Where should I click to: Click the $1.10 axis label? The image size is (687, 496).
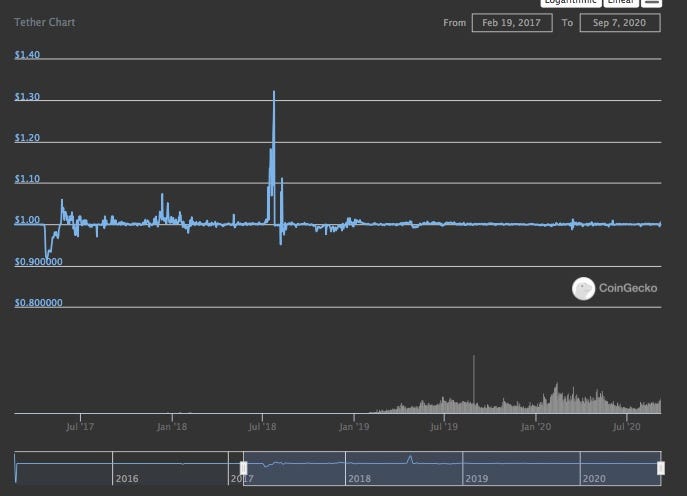27,179
